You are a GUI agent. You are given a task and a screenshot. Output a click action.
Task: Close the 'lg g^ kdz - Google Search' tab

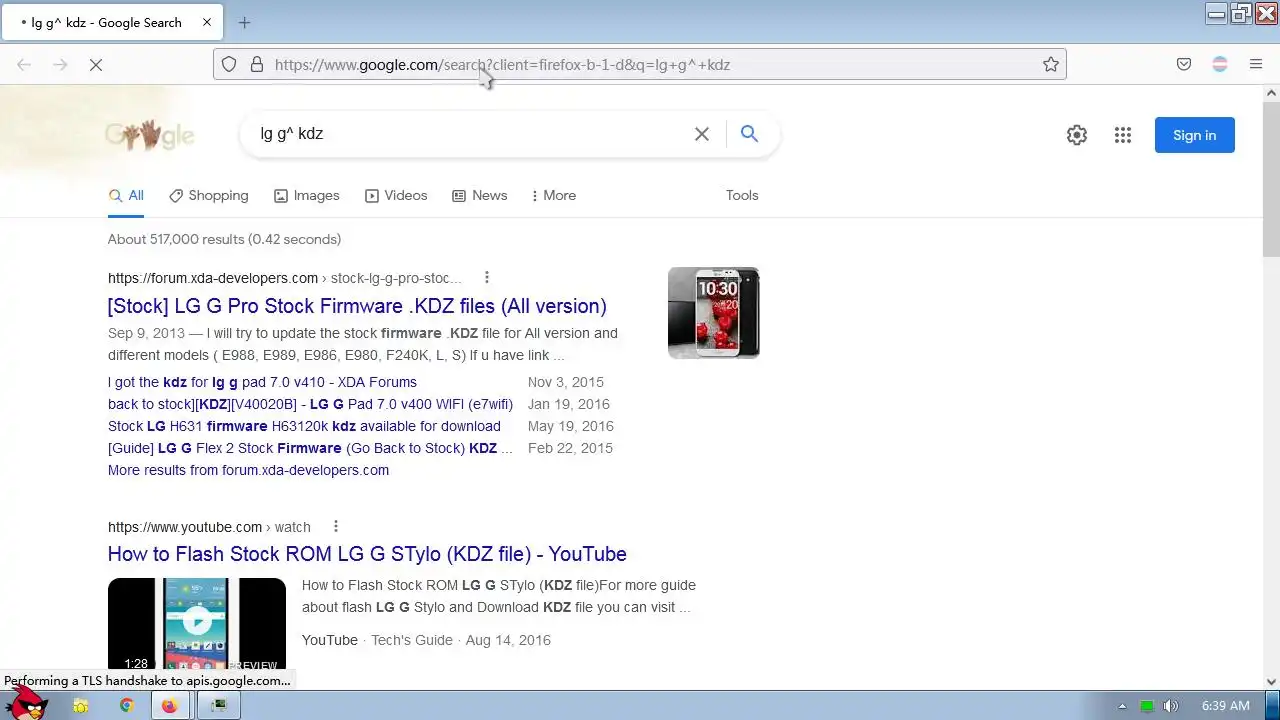[207, 22]
